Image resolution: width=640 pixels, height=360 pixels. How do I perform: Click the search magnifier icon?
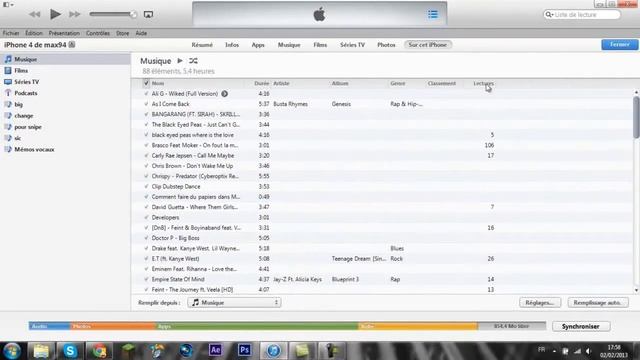(x=549, y=15)
